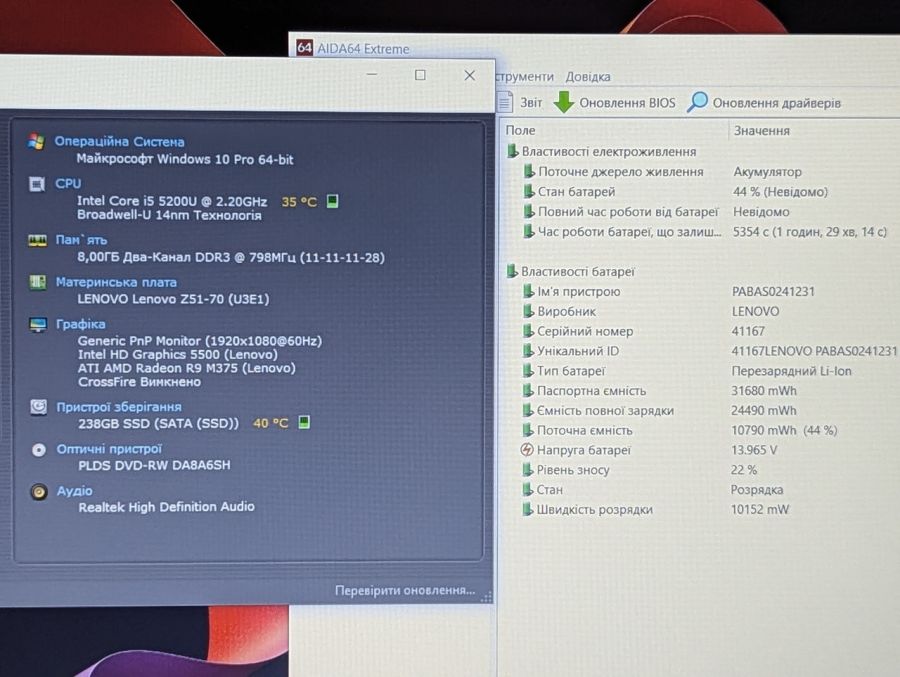Viewport: 900px width, 677px height.
Task: Click the text Intel Core i5 5200U @ 2.20GHz
Action: 172,201
